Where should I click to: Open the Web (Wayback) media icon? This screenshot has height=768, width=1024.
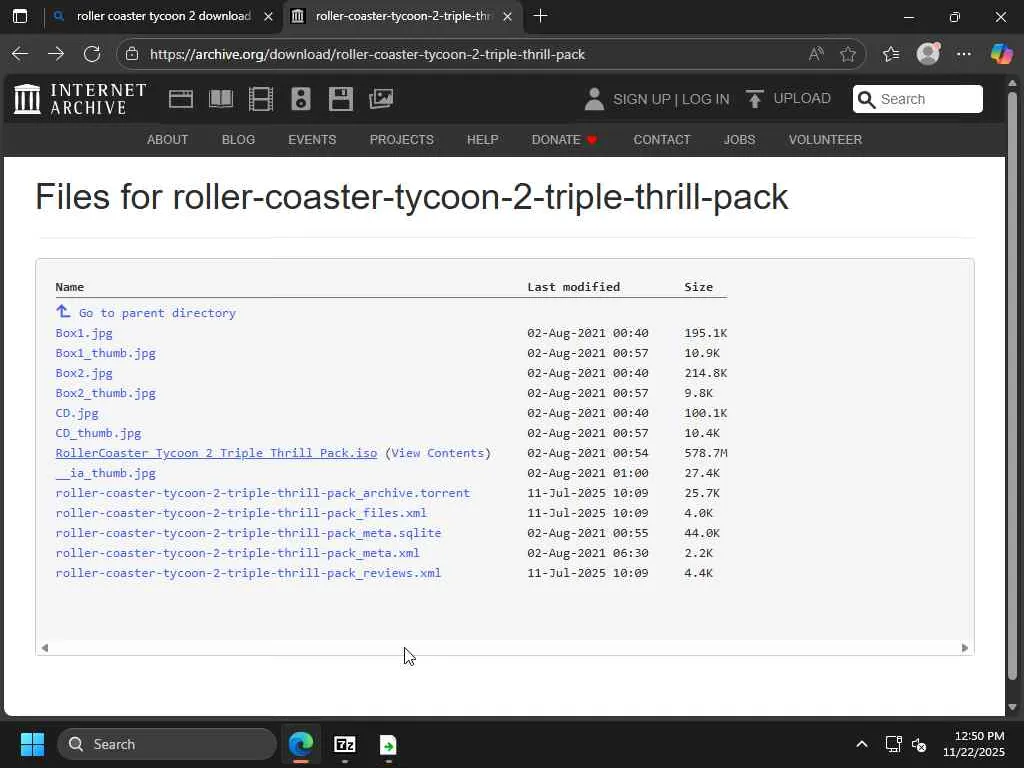[180, 99]
